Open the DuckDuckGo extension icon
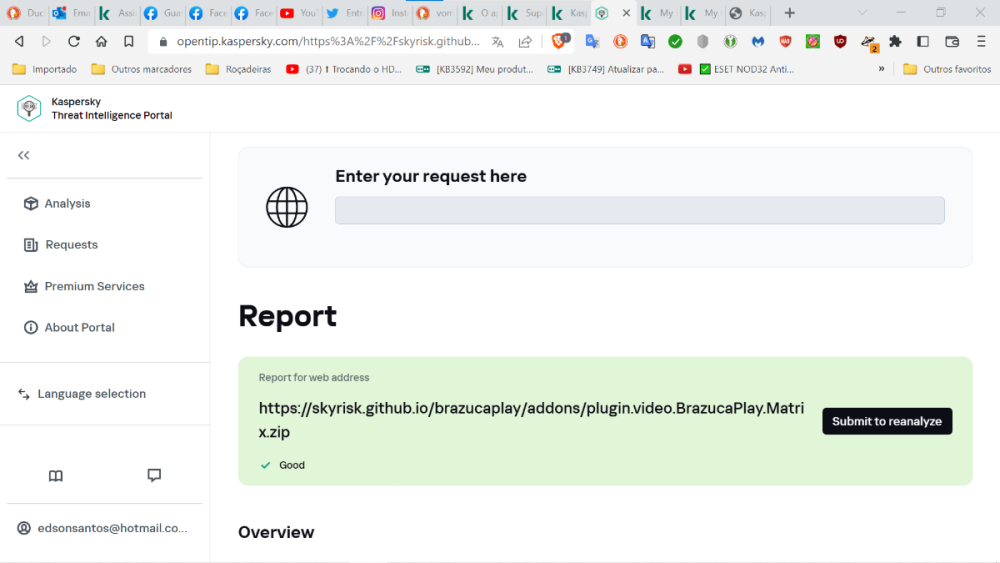The height and width of the screenshot is (563, 1000). pyautogui.click(x=620, y=41)
